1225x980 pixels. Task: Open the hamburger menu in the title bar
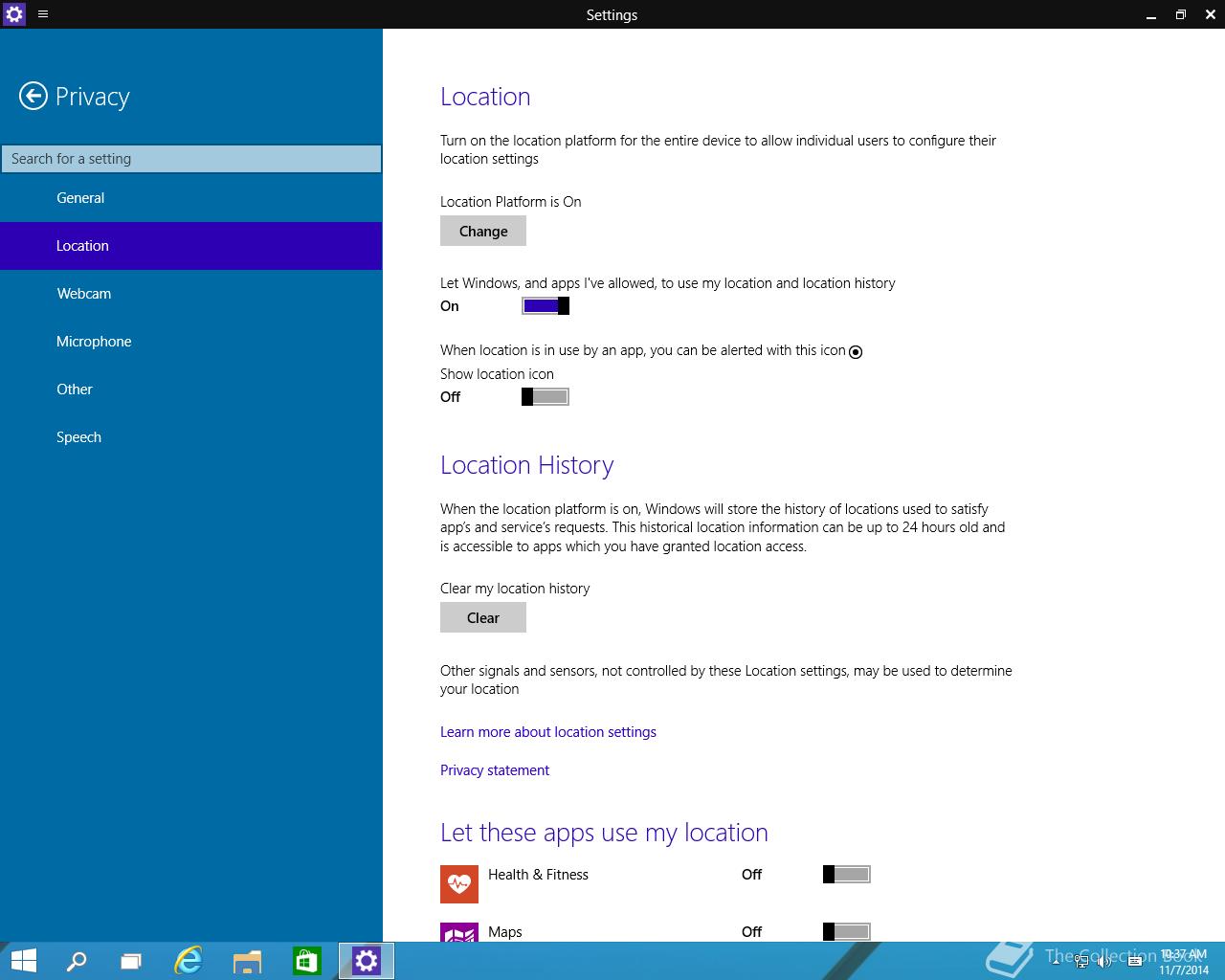click(43, 14)
